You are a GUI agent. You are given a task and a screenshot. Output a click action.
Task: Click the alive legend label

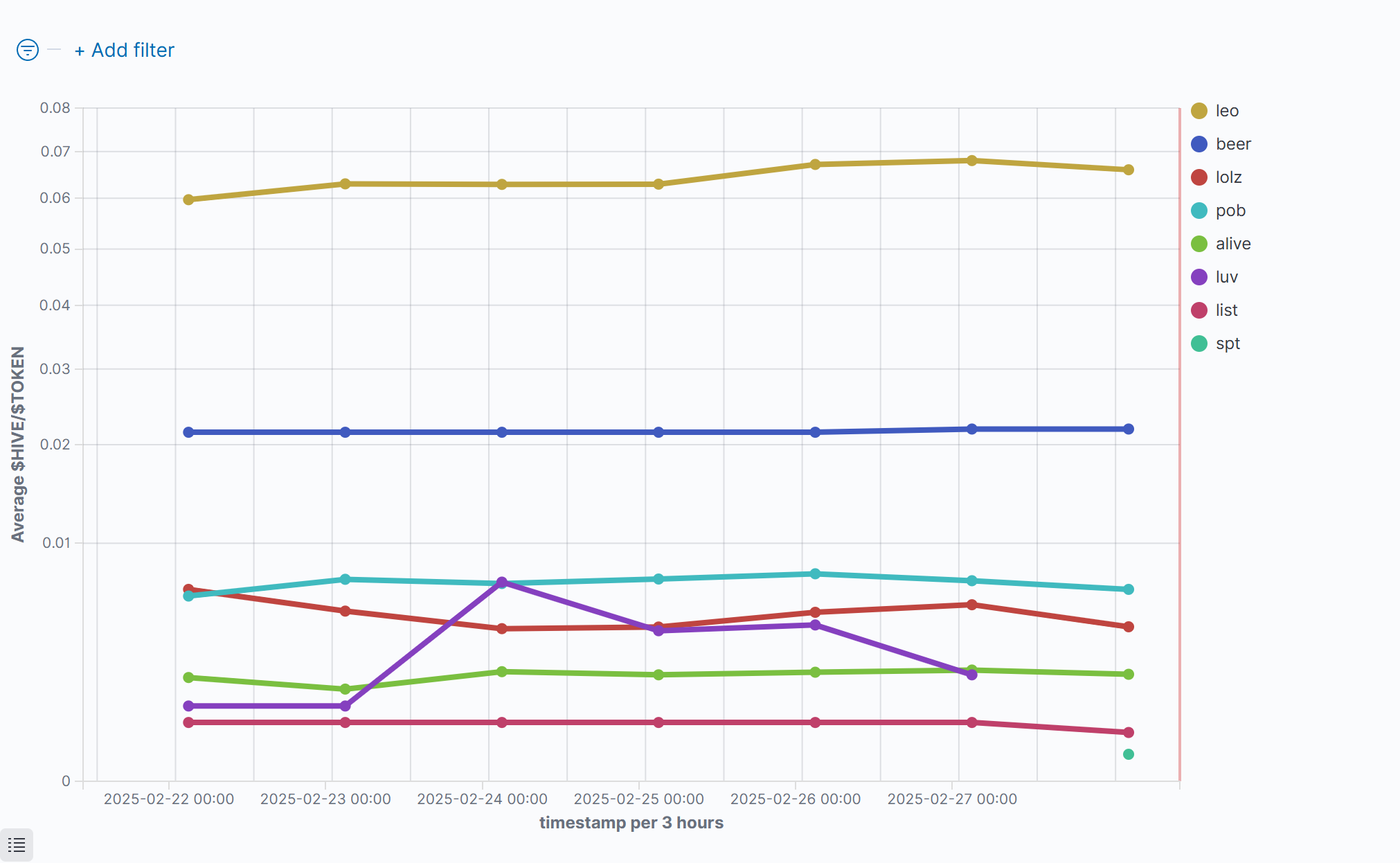1232,244
